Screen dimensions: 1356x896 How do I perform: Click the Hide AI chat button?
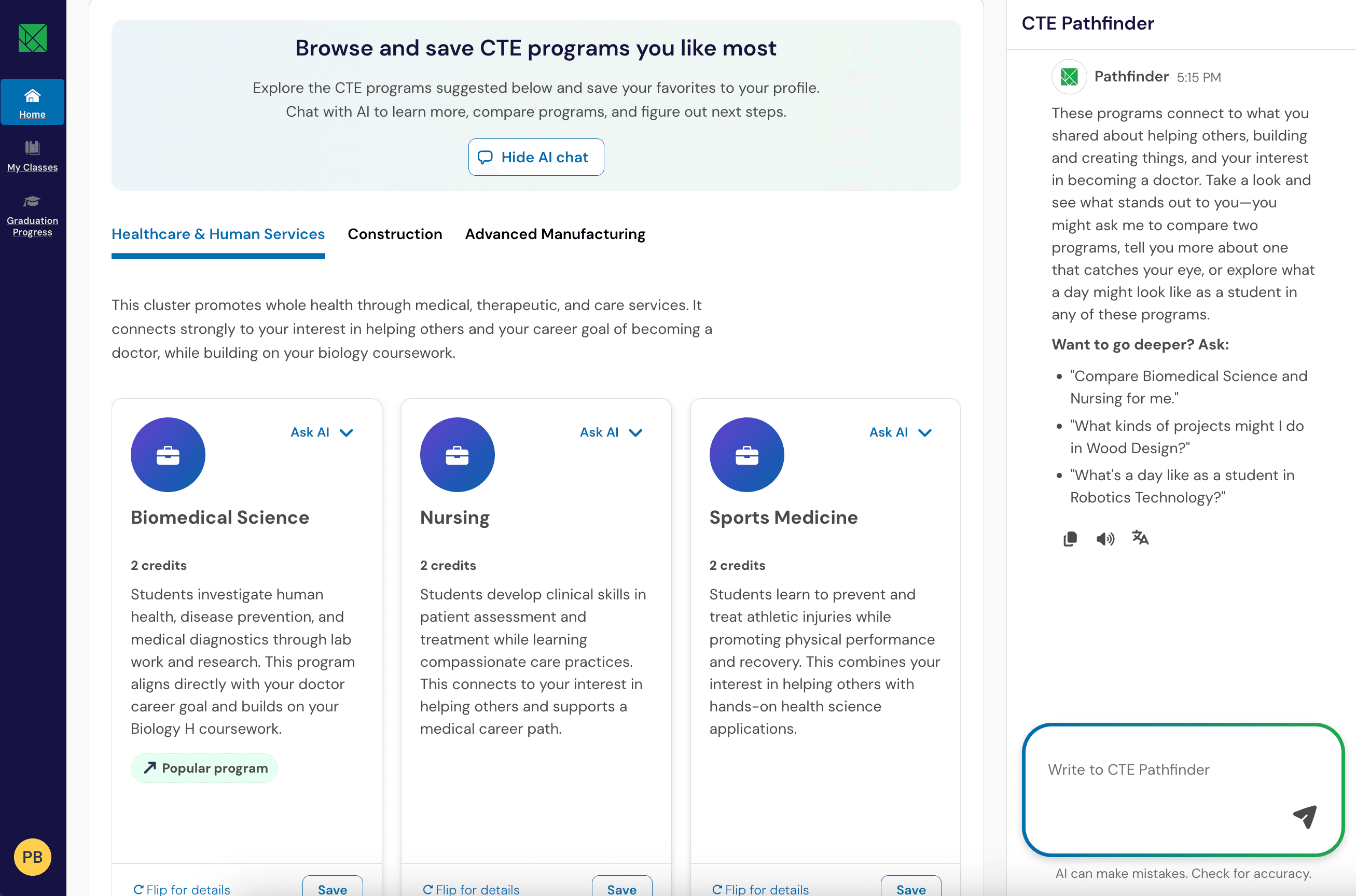(x=536, y=157)
